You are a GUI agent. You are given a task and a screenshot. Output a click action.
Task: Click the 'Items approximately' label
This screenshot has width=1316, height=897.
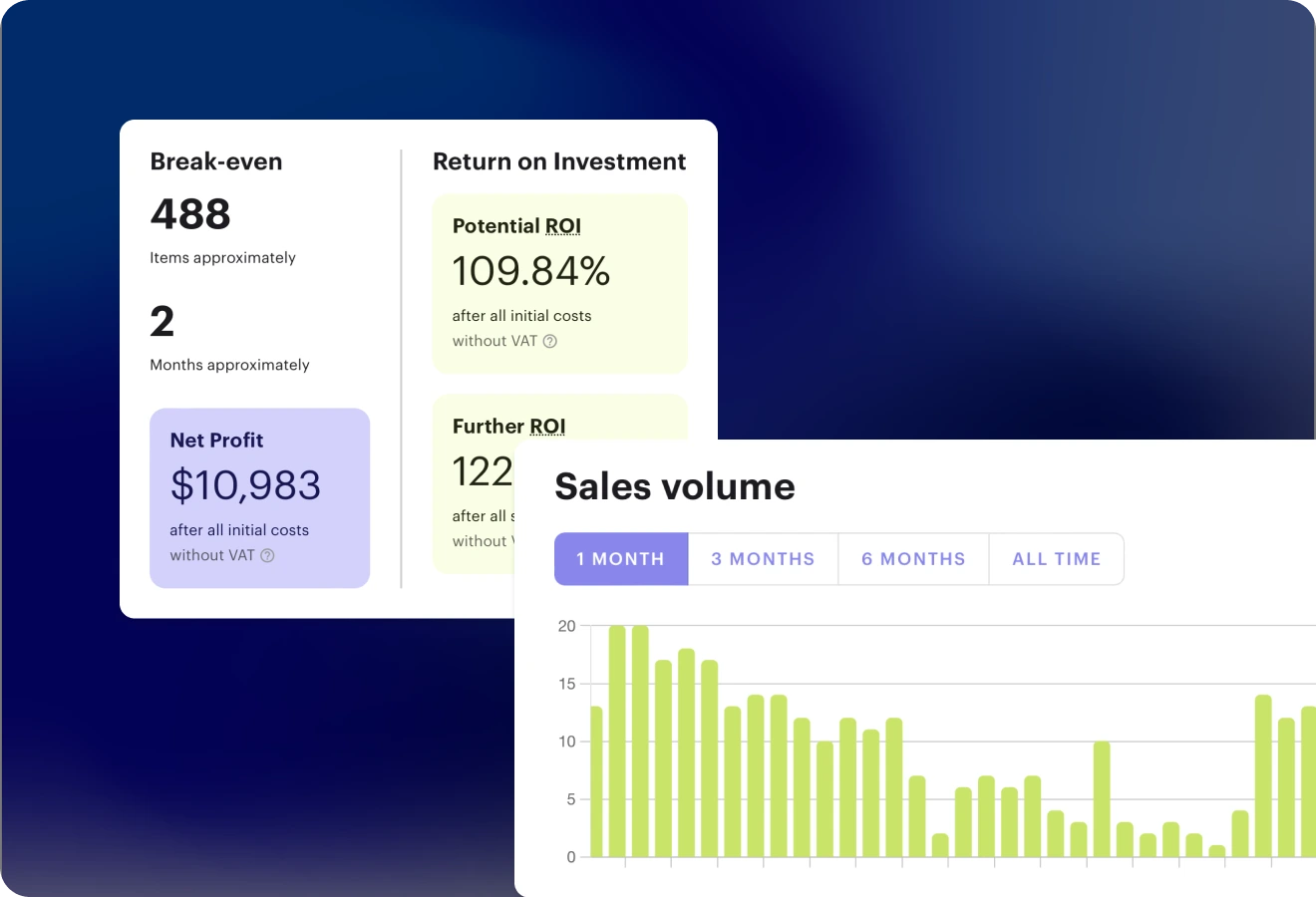(222, 258)
